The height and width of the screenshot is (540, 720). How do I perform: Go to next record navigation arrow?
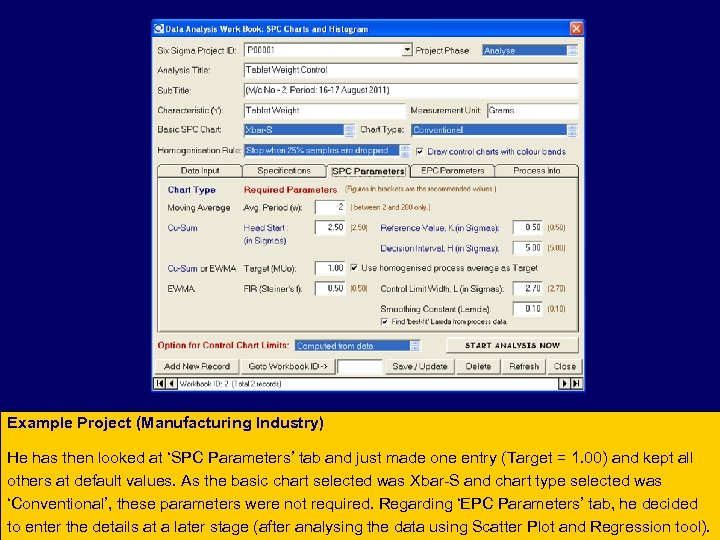tap(564, 383)
